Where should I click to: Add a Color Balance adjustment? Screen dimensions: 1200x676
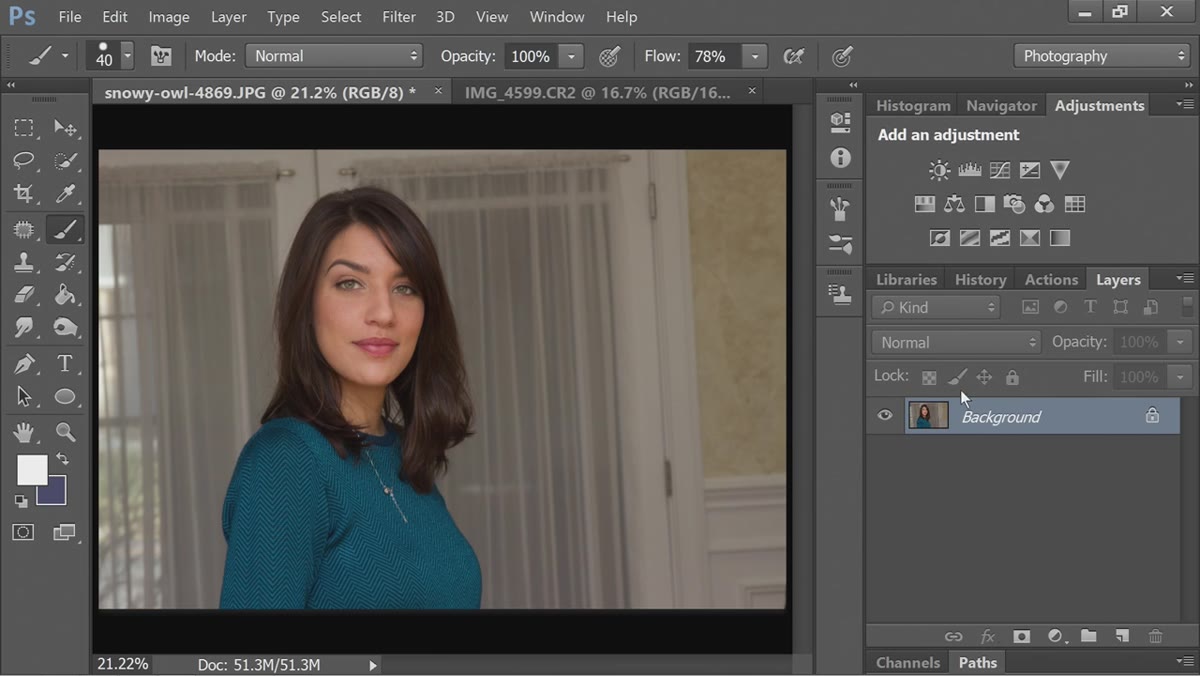(x=955, y=205)
